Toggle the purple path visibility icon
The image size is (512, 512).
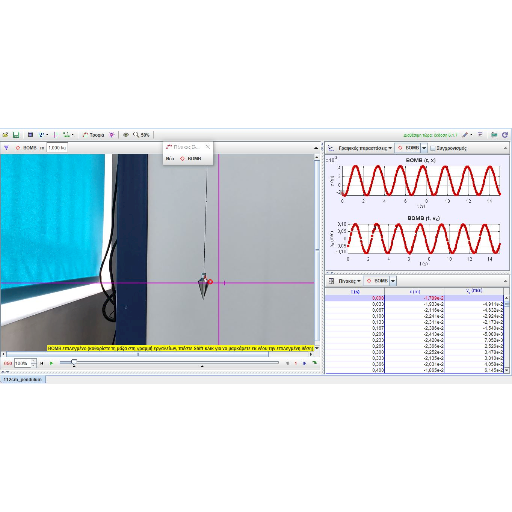pyautogui.click(x=112, y=135)
